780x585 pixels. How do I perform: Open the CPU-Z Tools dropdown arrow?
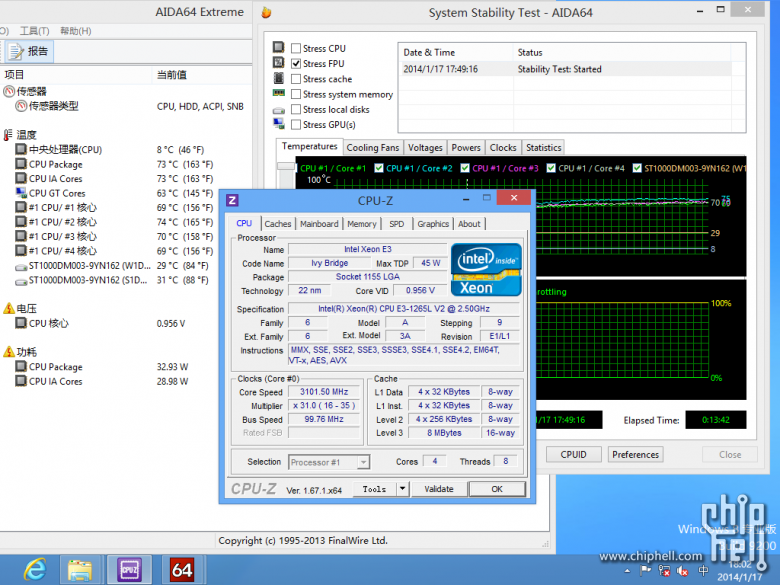pyautogui.click(x=403, y=489)
